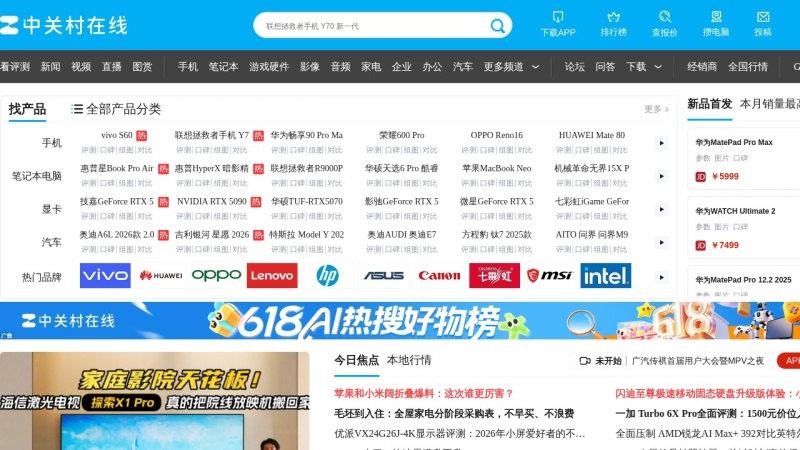This screenshot has width=800, height=450.
Task: Select the OPPO brand logo
Action: point(216,276)
